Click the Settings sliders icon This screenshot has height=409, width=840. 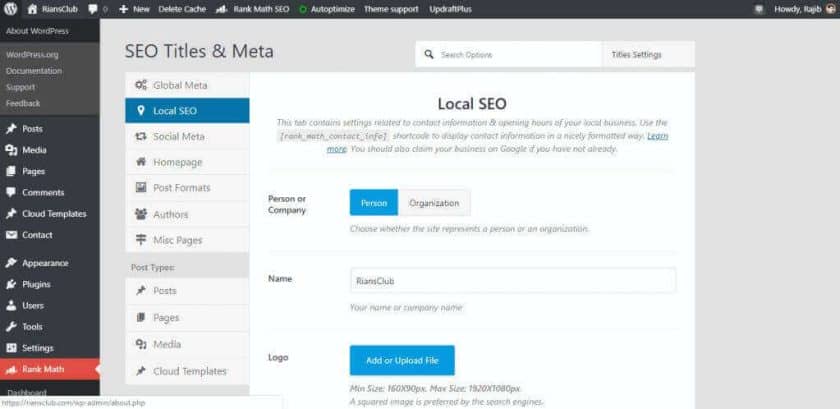(x=11, y=348)
